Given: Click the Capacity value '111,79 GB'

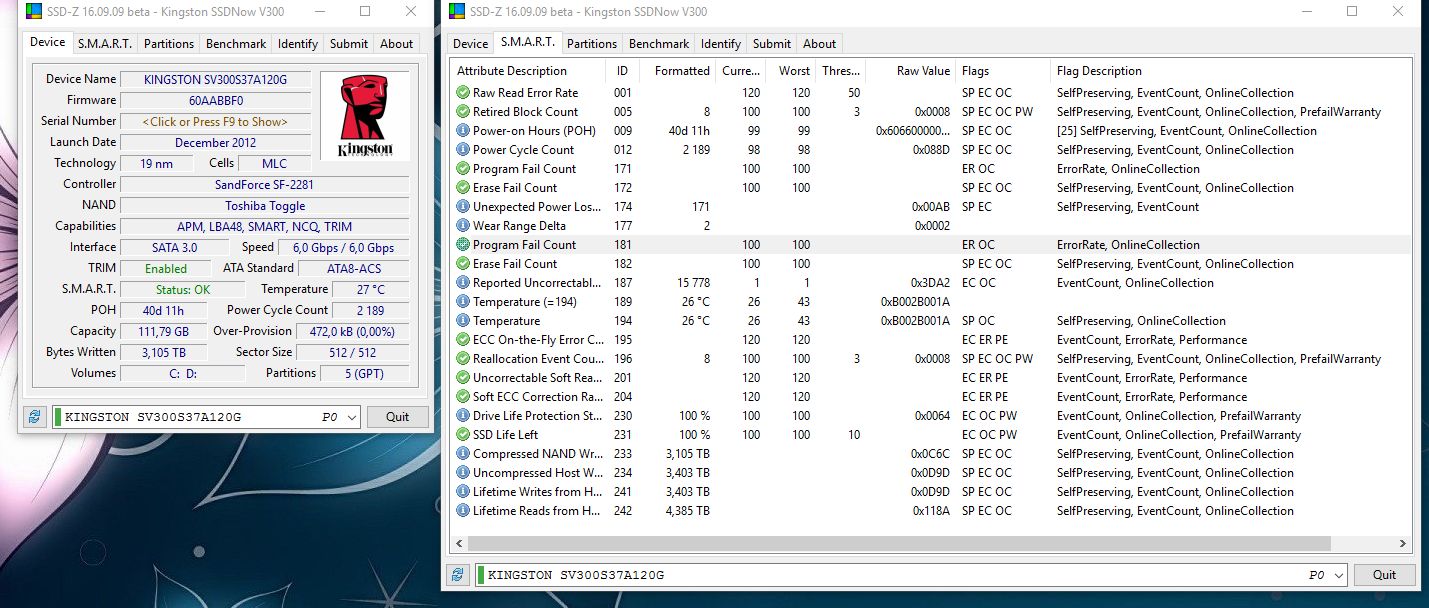Looking at the screenshot, I should pyautogui.click(x=164, y=331).
